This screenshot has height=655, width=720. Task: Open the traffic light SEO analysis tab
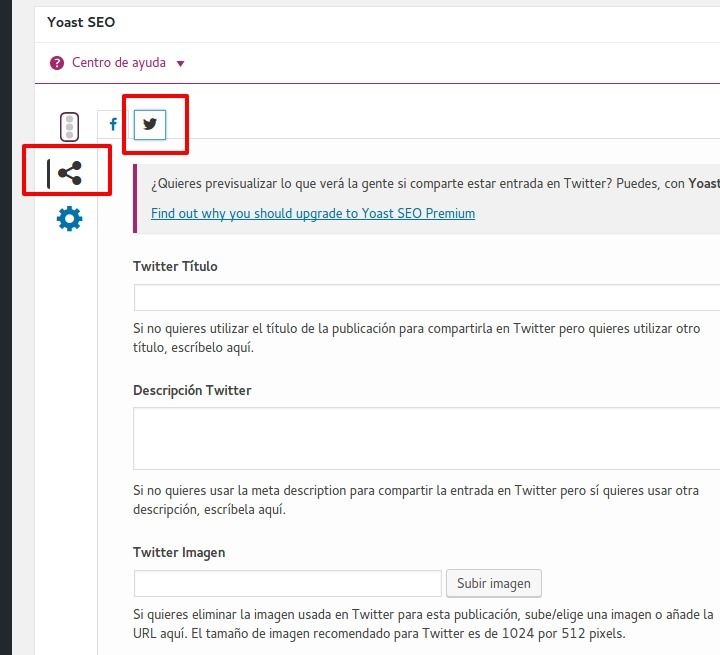[69, 126]
